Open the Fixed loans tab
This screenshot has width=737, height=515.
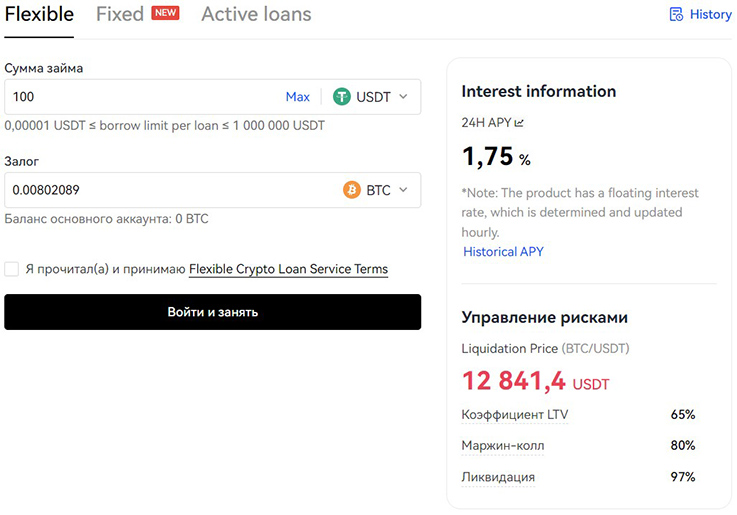[x=120, y=14]
